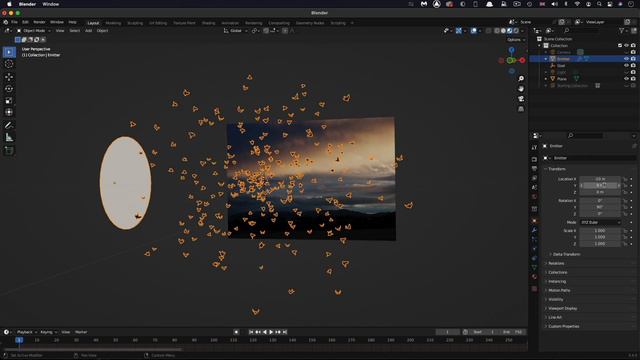Select the Transform tool
This screenshot has height=360, width=640.
9,112
